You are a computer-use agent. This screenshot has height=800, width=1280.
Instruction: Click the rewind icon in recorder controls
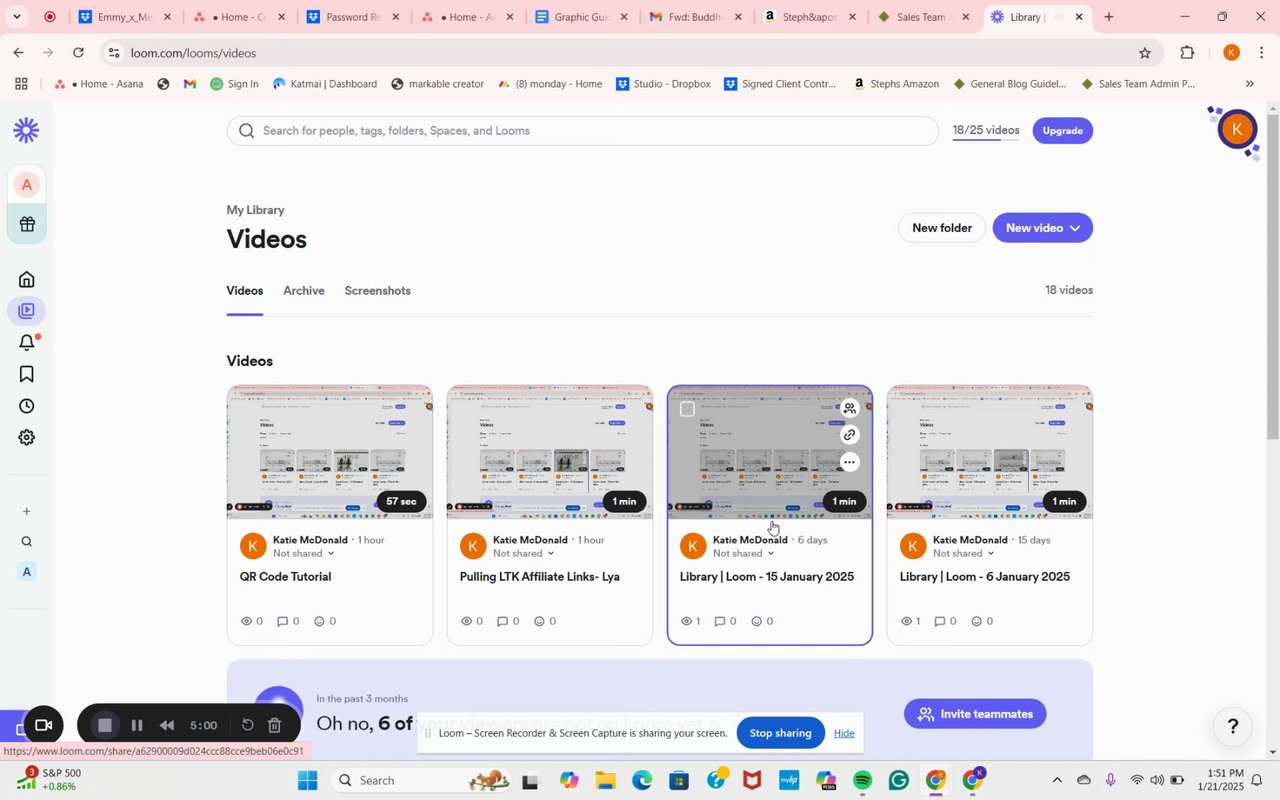click(167, 725)
